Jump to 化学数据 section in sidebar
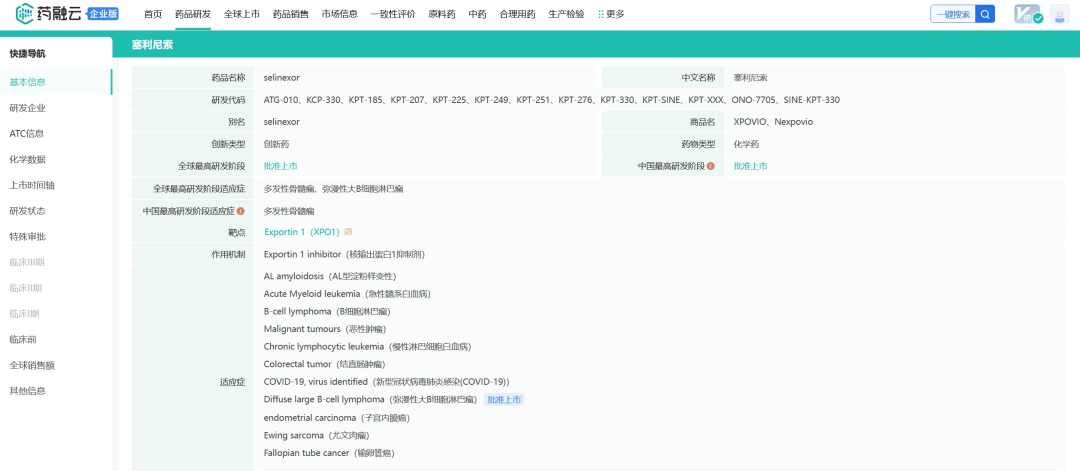Viewport: 1080px width, 471px height. pyautogui.click(x=27, y=159)
